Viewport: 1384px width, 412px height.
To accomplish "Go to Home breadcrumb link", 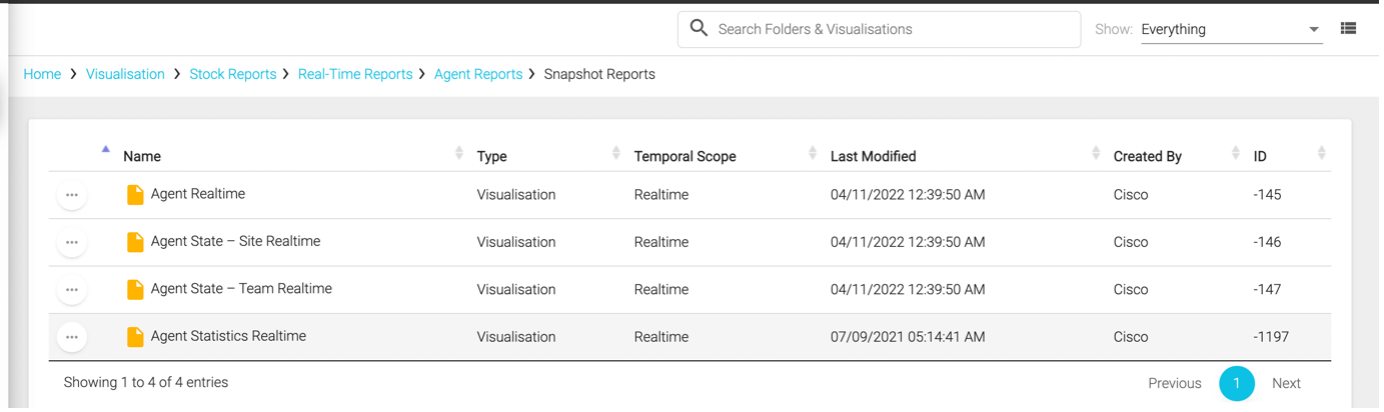I will (42, 74).
